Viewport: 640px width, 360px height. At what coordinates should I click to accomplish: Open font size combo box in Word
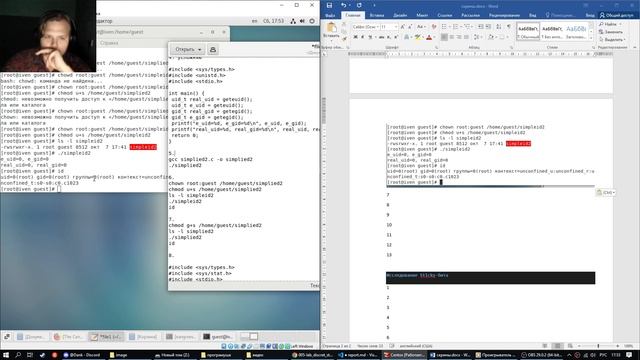point(389,27)
